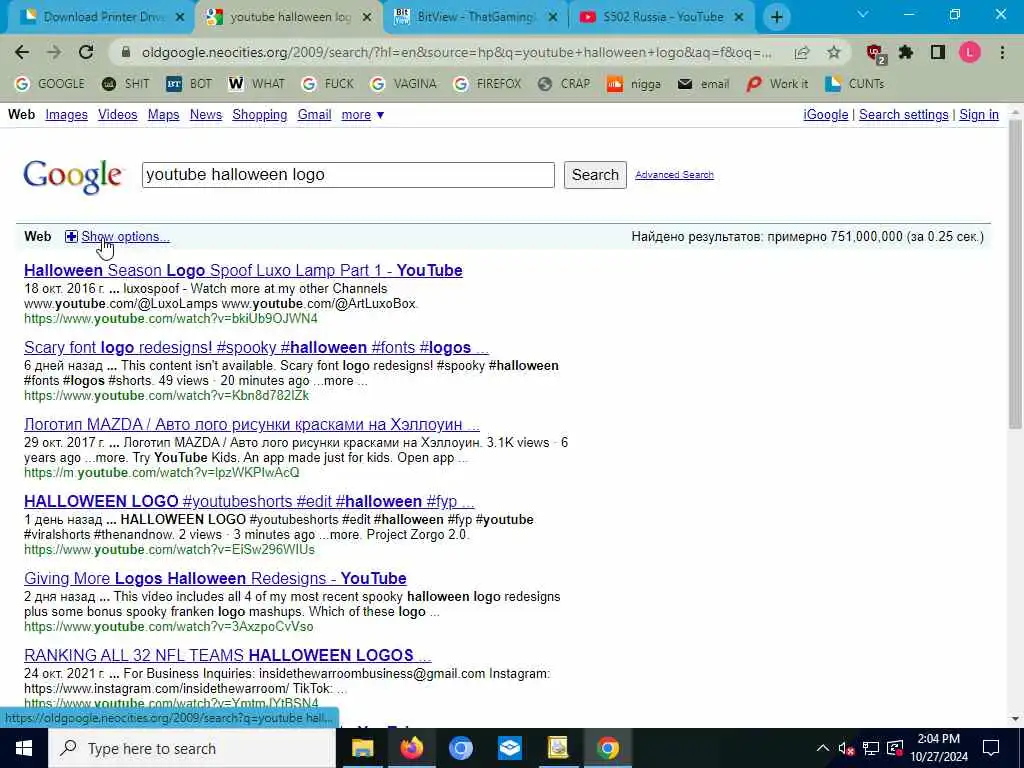Image resolution: width=1024 pixels, height=768 pixels.
Task: Expand Show options plus icon
Action: coord(71,236)
